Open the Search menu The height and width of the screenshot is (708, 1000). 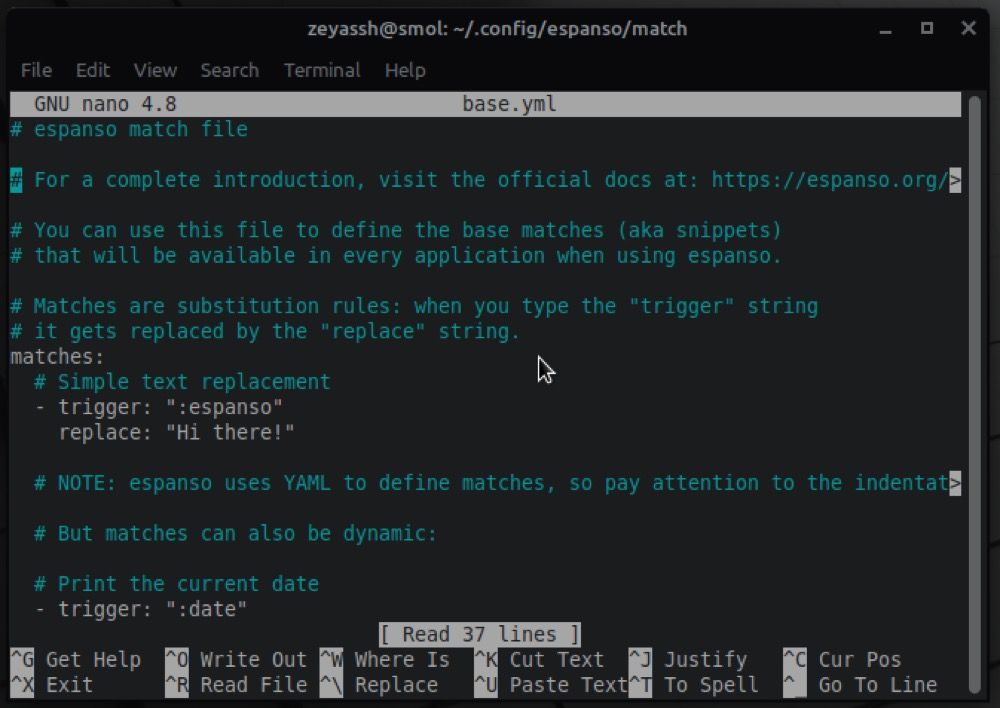coord(230,70)
